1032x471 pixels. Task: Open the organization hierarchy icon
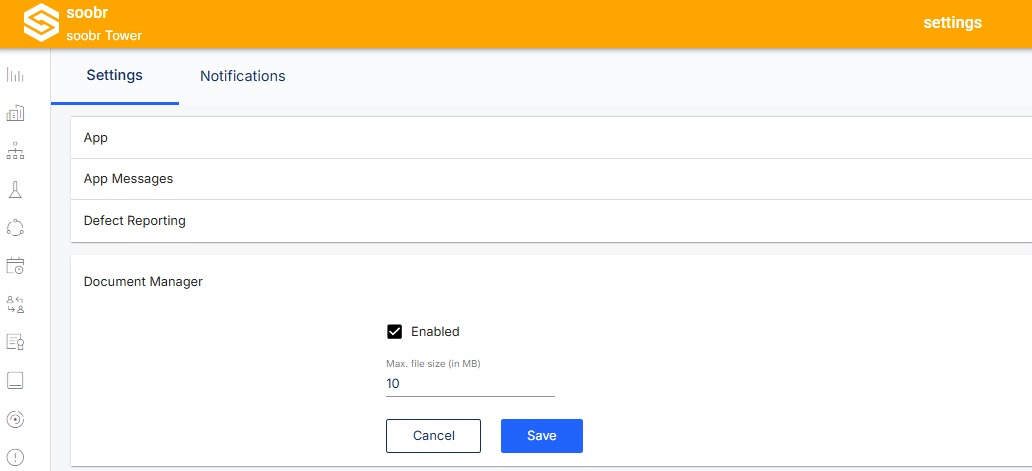(x=15, y=151)
